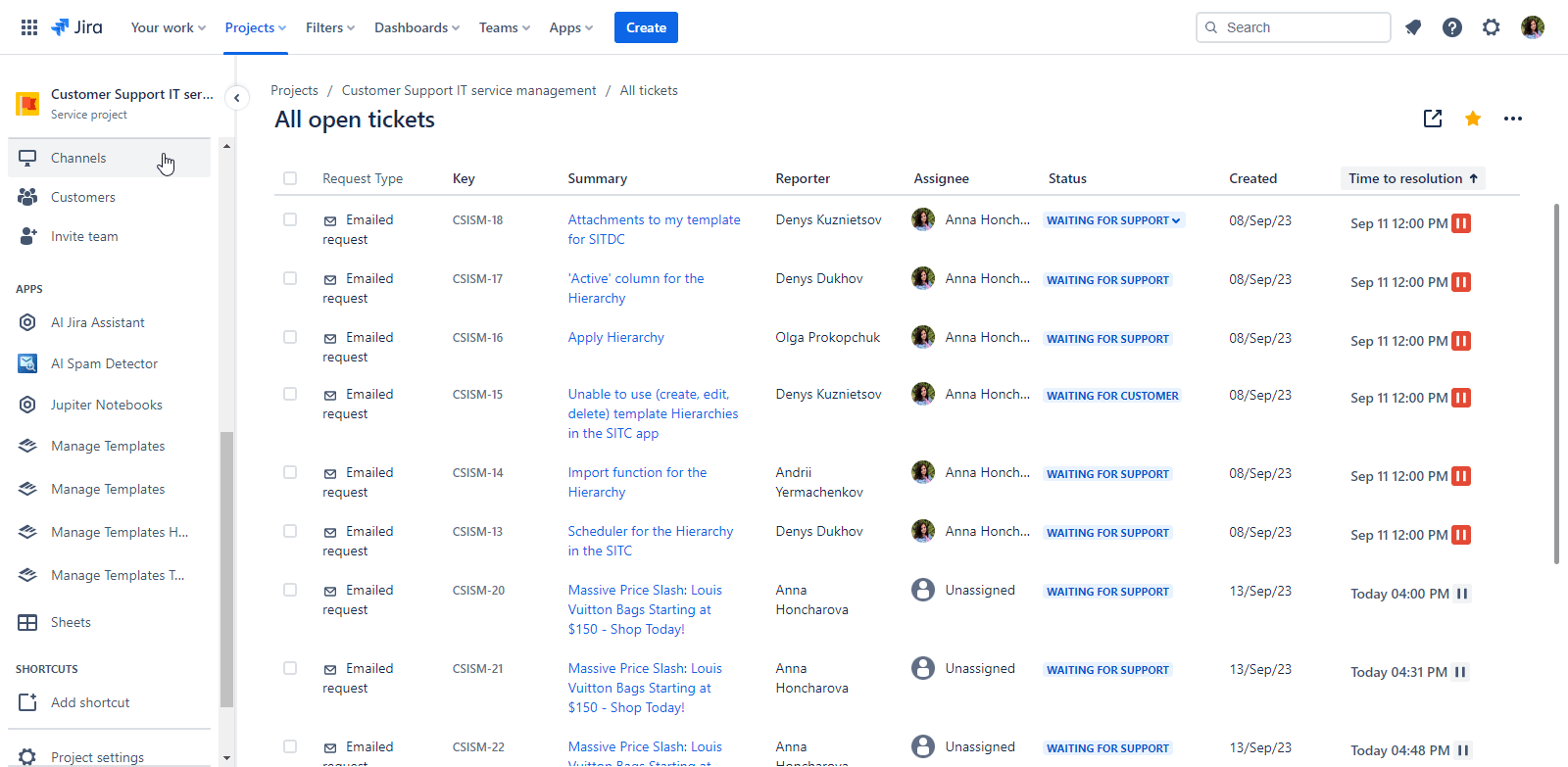The image size is (1568, 767).
Task: Open the help question mark icon
Action: coord(1452,27)
